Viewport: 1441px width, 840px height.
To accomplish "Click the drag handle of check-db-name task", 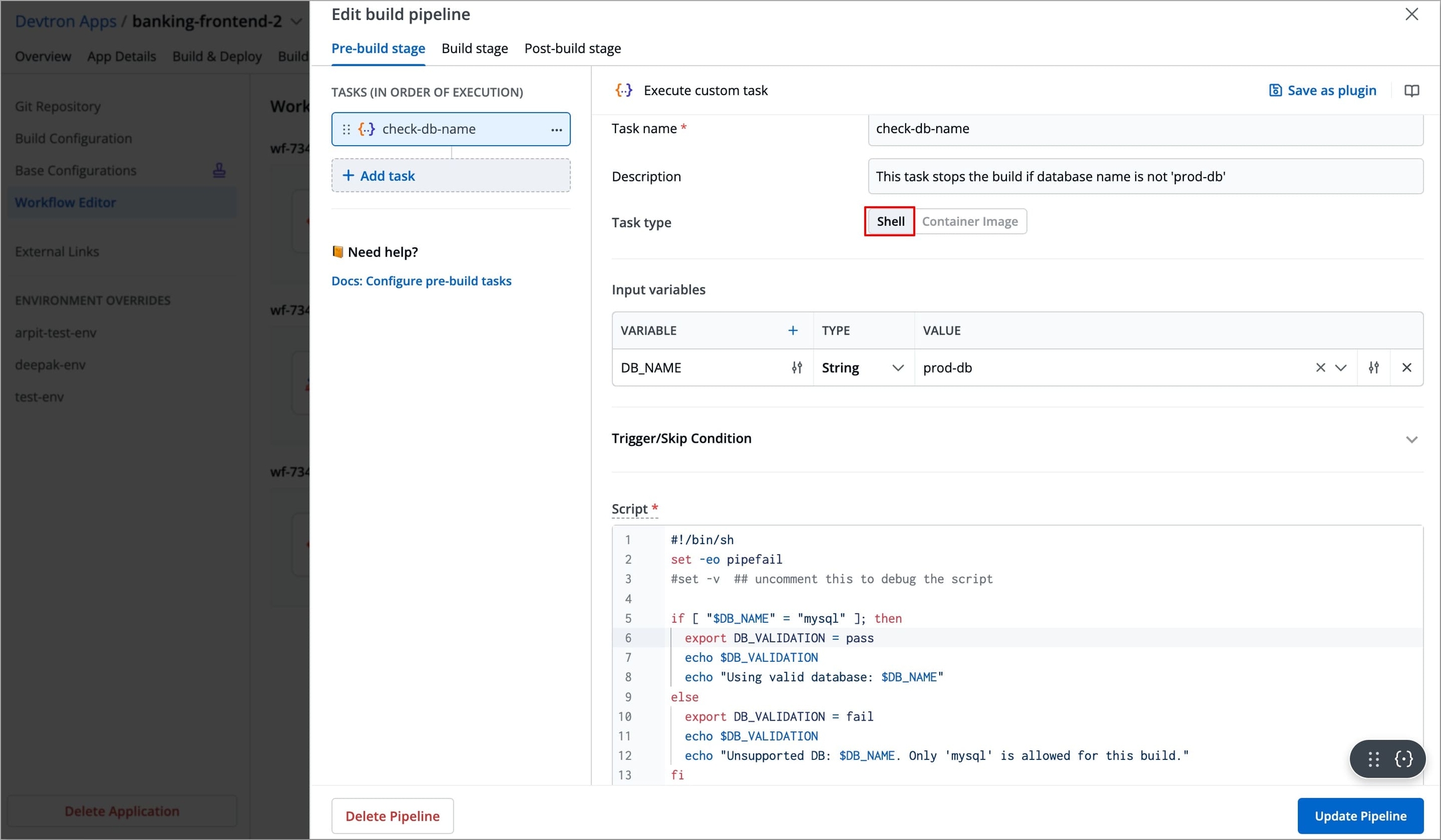I will 346,129.
